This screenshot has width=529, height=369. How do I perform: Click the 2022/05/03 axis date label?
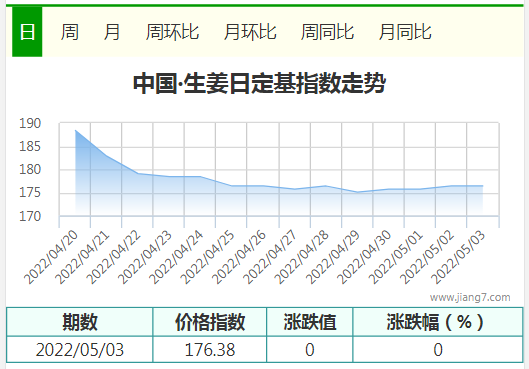(x=458, y=257)
